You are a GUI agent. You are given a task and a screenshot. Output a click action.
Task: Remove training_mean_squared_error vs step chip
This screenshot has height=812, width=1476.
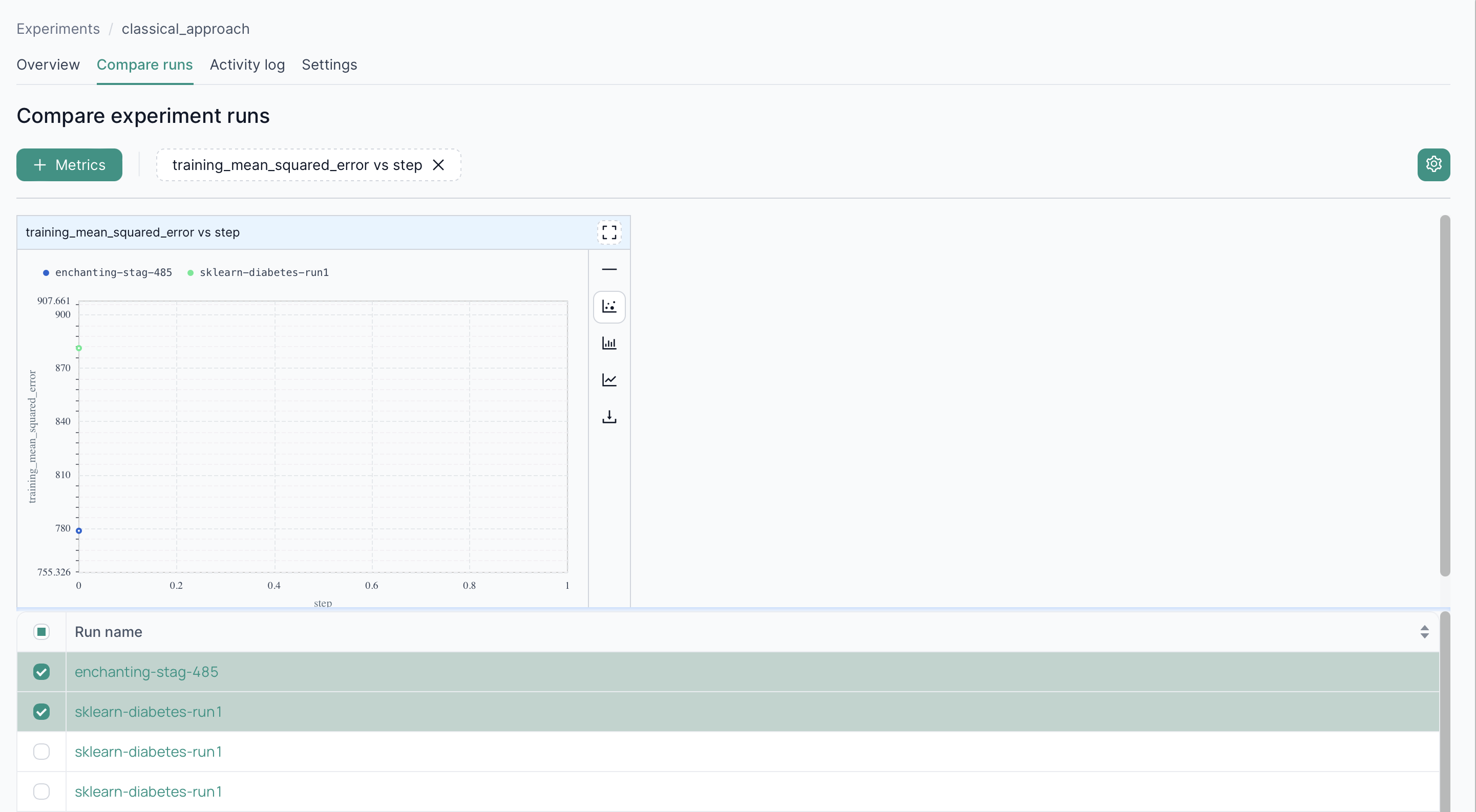438,165
